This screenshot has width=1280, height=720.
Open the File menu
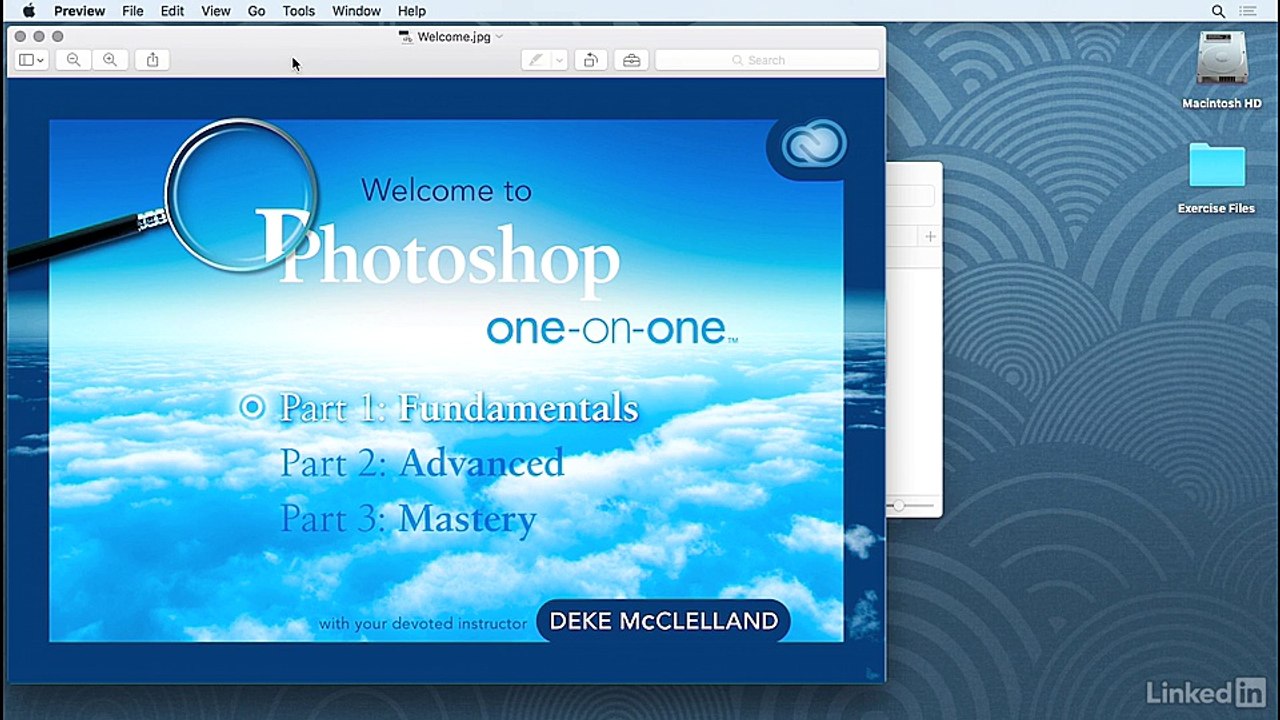(x=133, y=11)
